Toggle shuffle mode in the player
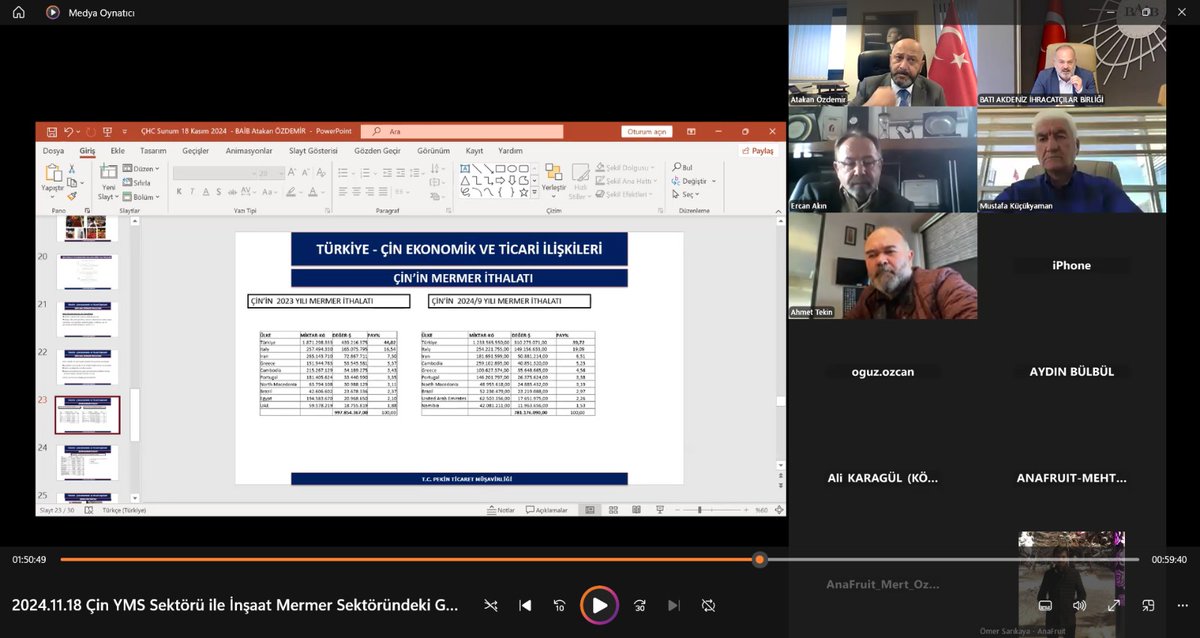The image size is (1200, 638). click(x=490, y=605)
